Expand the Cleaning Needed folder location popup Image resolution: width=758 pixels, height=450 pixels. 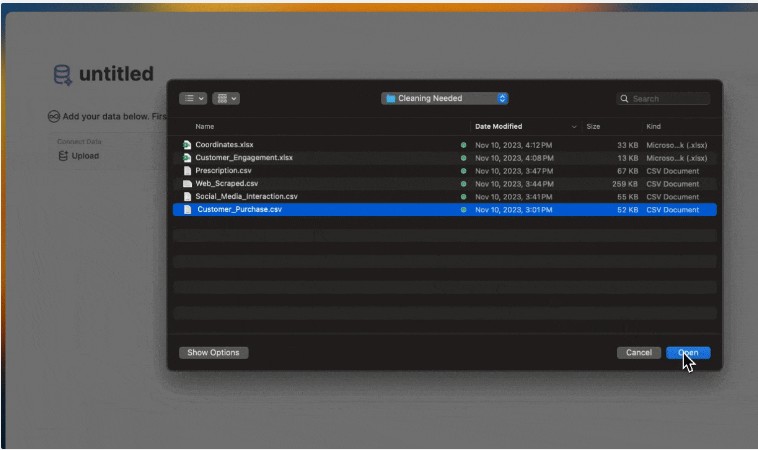click(445, 99)
